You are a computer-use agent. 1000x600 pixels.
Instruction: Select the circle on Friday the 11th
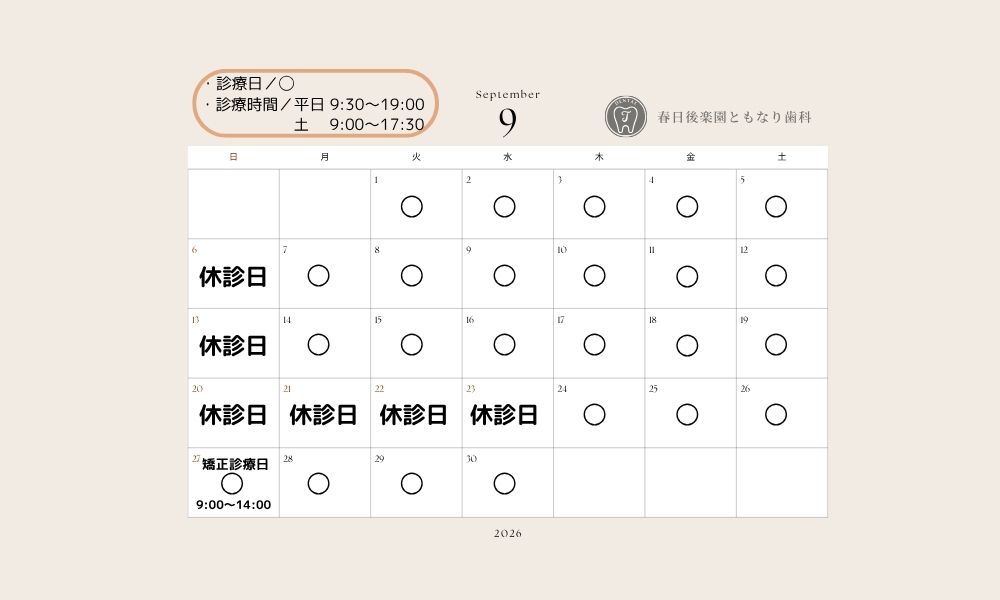pos(687,276)
